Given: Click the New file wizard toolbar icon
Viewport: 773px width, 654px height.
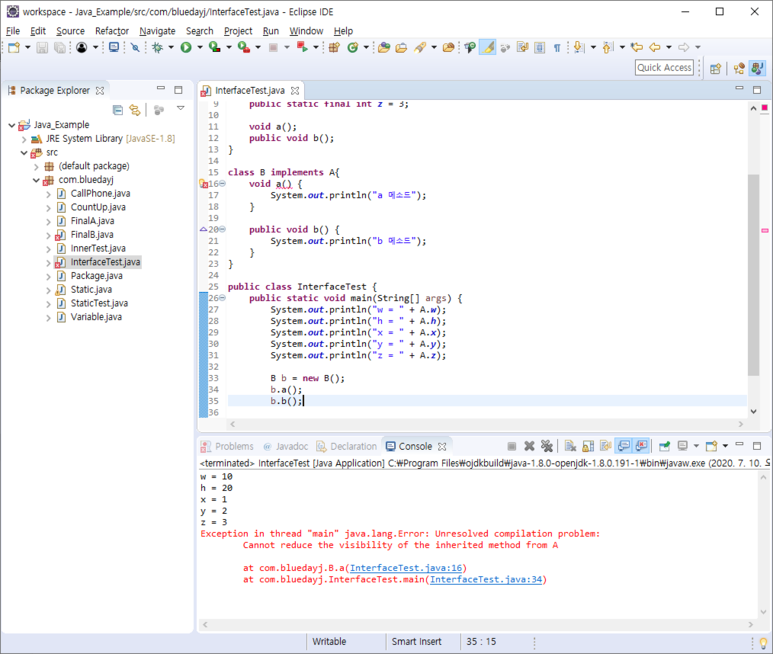Looking at the screenshot, I should point(14,47).
